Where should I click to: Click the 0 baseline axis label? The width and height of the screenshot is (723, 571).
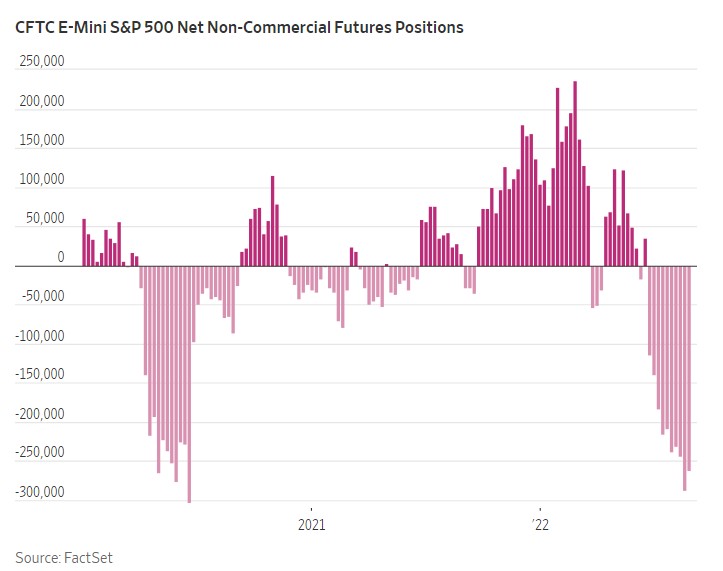pos(60,258)
